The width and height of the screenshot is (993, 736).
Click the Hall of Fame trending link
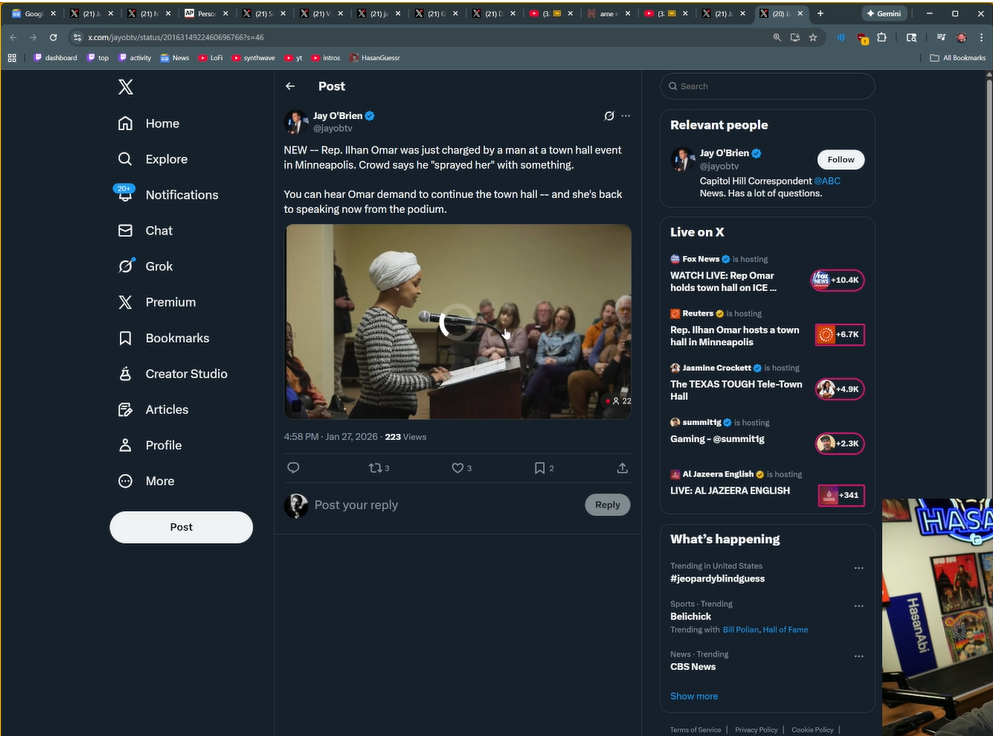[785, 630]
